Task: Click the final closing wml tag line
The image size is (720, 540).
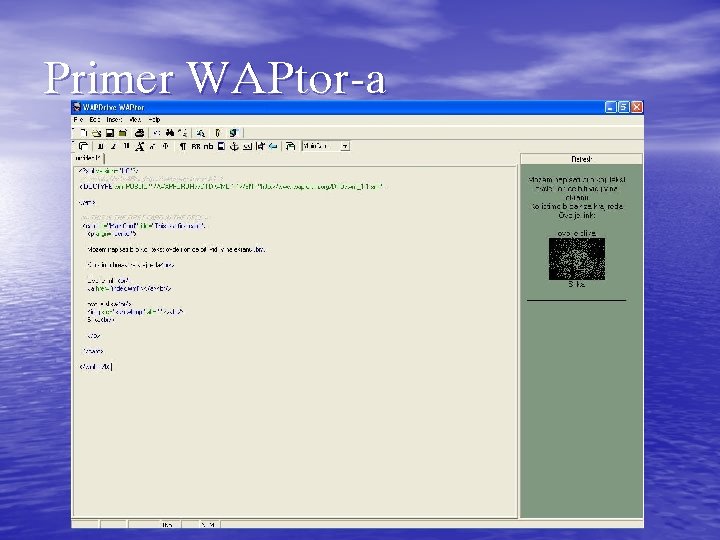Action: pos(95,366)
